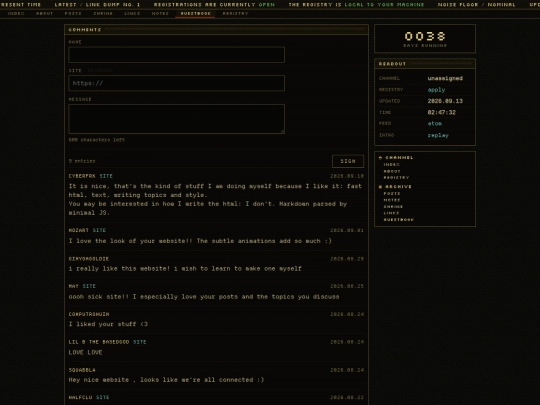
Task: Open INDEX under Channel in sidebar
Action: pyautogui.click(x=392, y=165)
